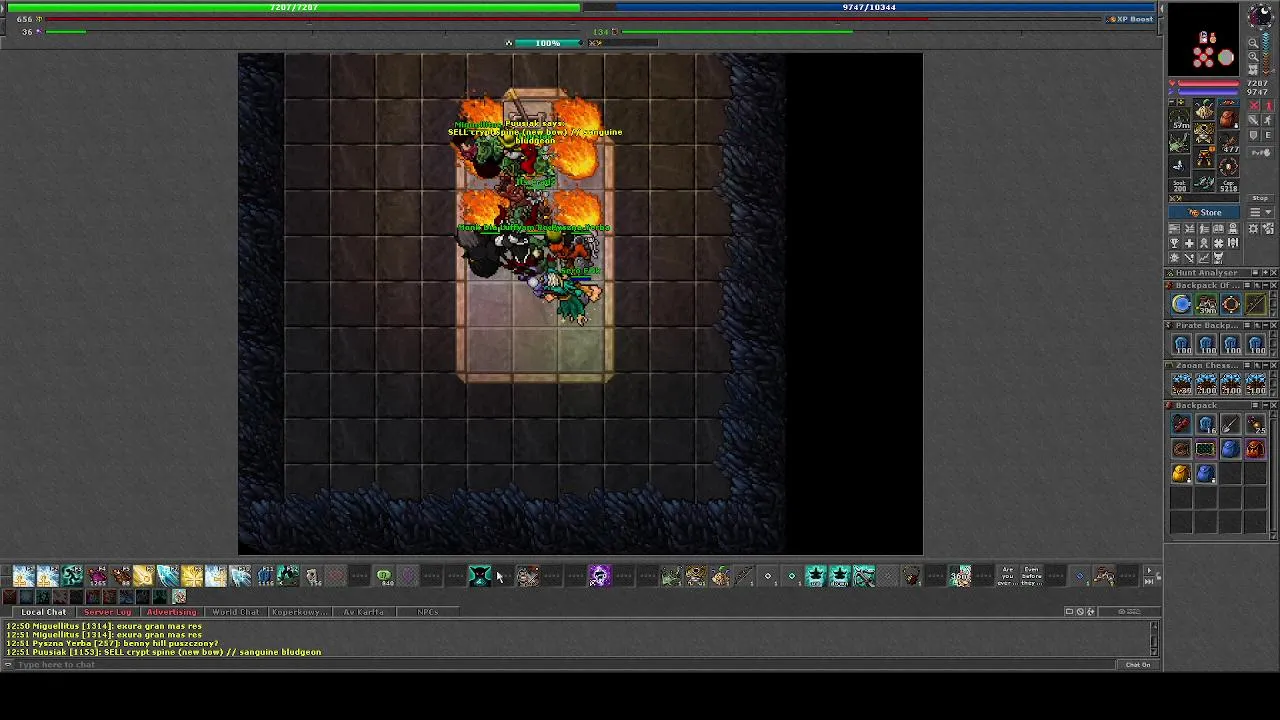Screen dimensions: 1280x720
Task: Click the Stop button
Action: point(1261,198)
